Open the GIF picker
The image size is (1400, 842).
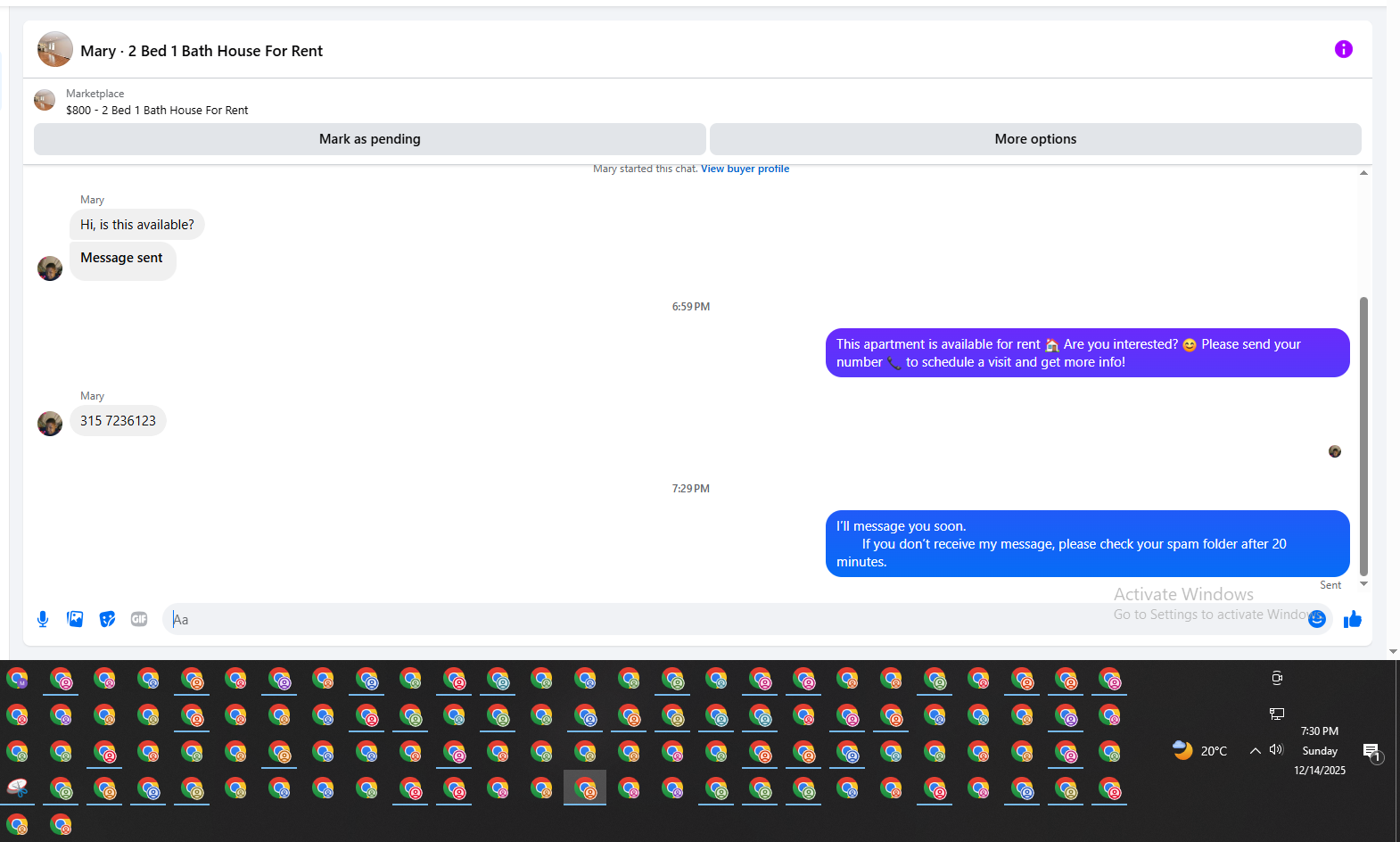pos(139,619)
